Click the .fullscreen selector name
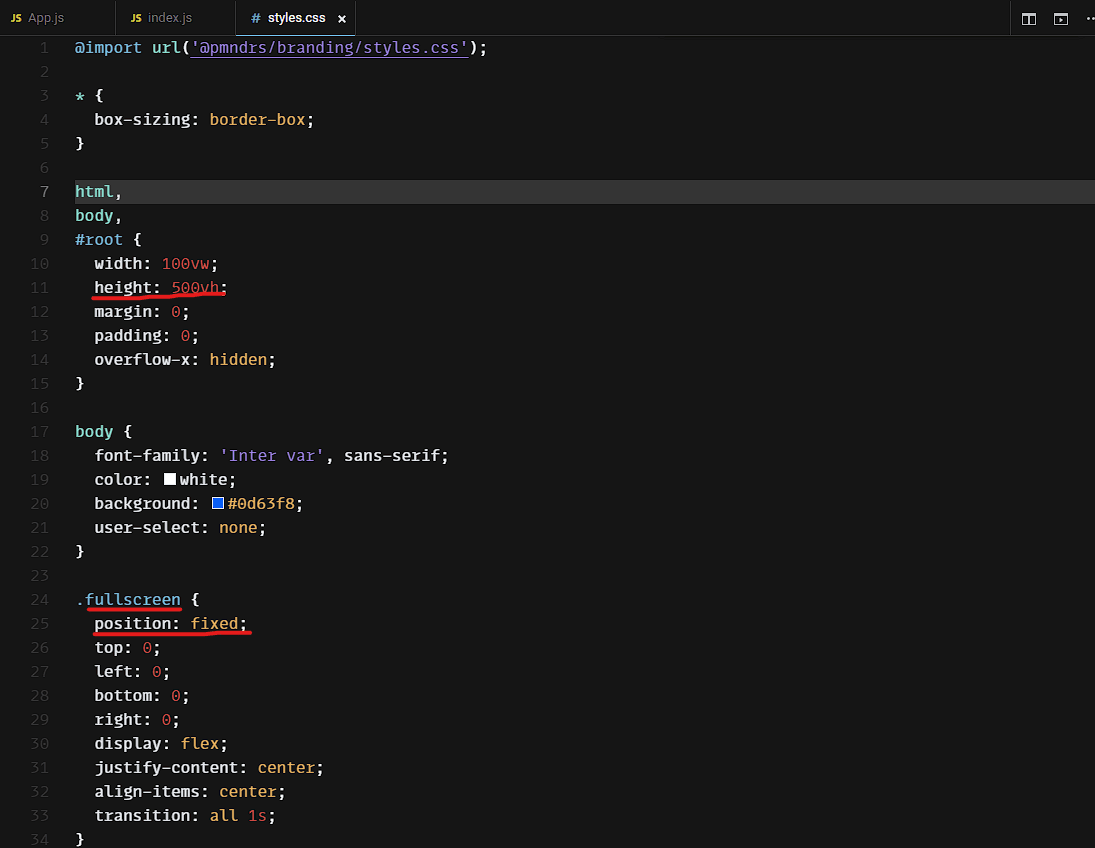 (x=132, y=600)
